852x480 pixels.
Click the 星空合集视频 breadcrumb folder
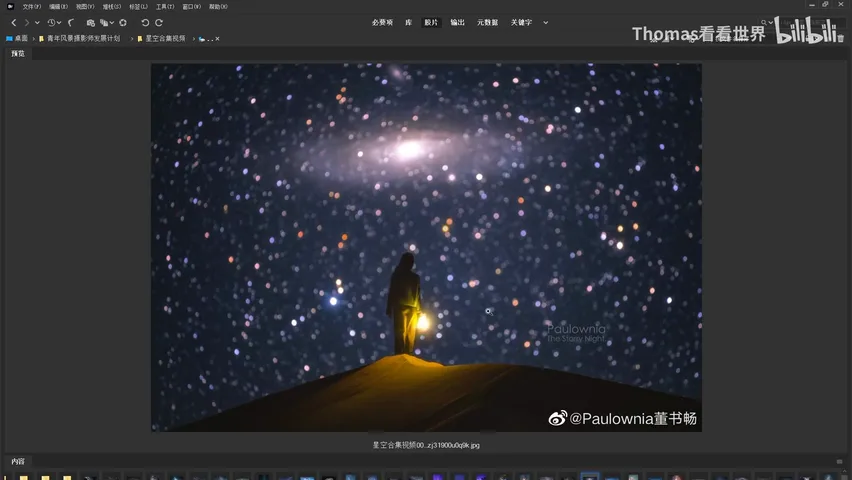(x=161, y=39)
